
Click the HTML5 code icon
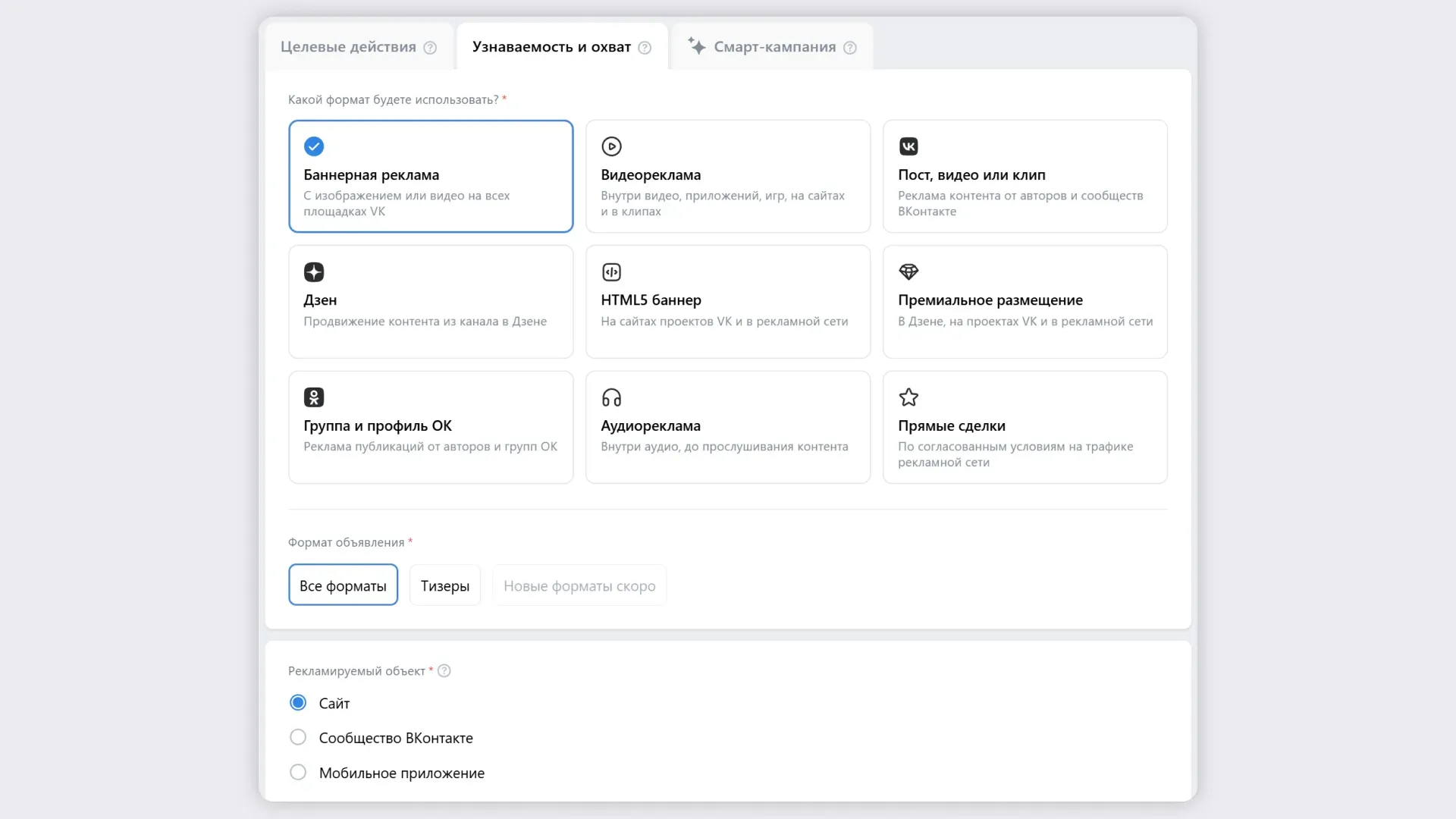pyautogui.click(x=611, y=271)
